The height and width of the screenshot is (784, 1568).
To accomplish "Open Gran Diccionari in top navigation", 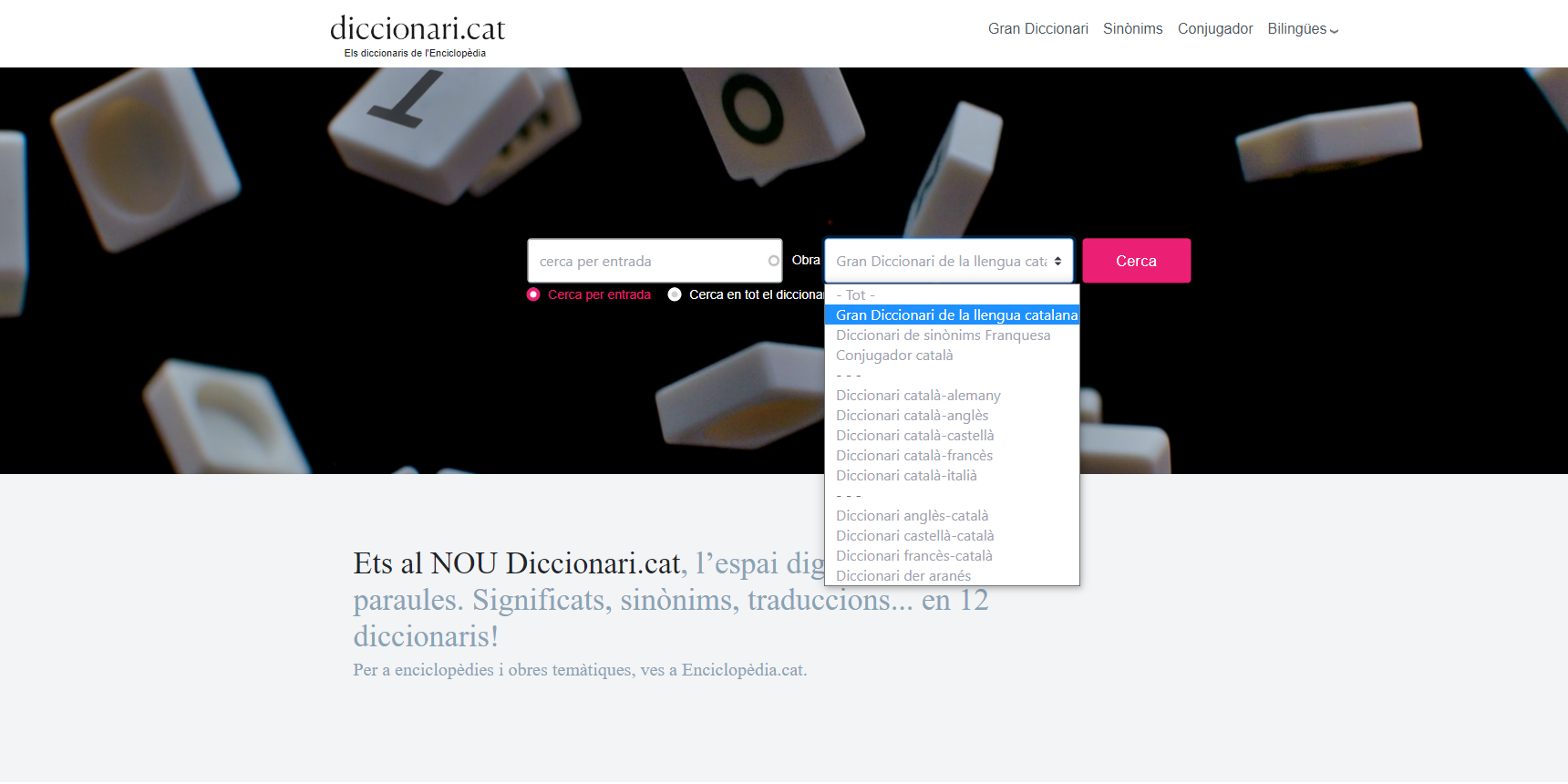I will 1037,29.
